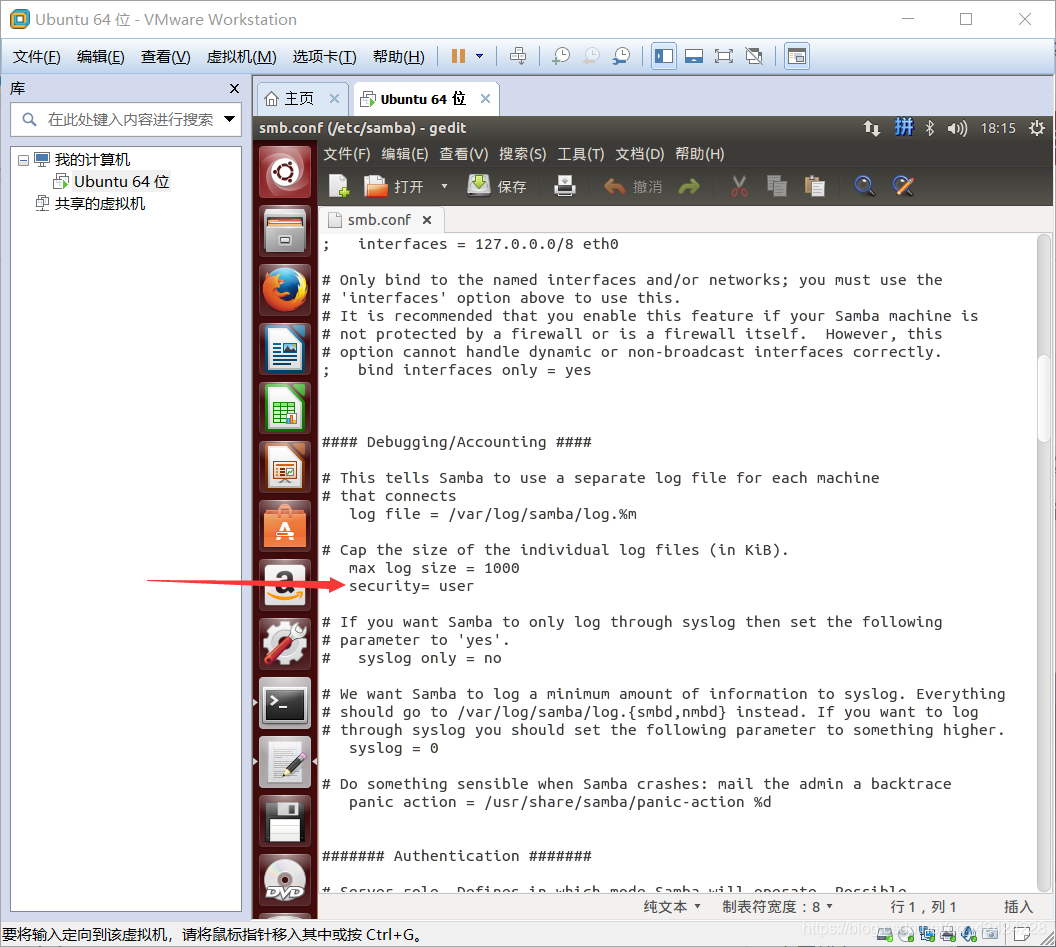Enter full screen mode icon

pos(723,57)
